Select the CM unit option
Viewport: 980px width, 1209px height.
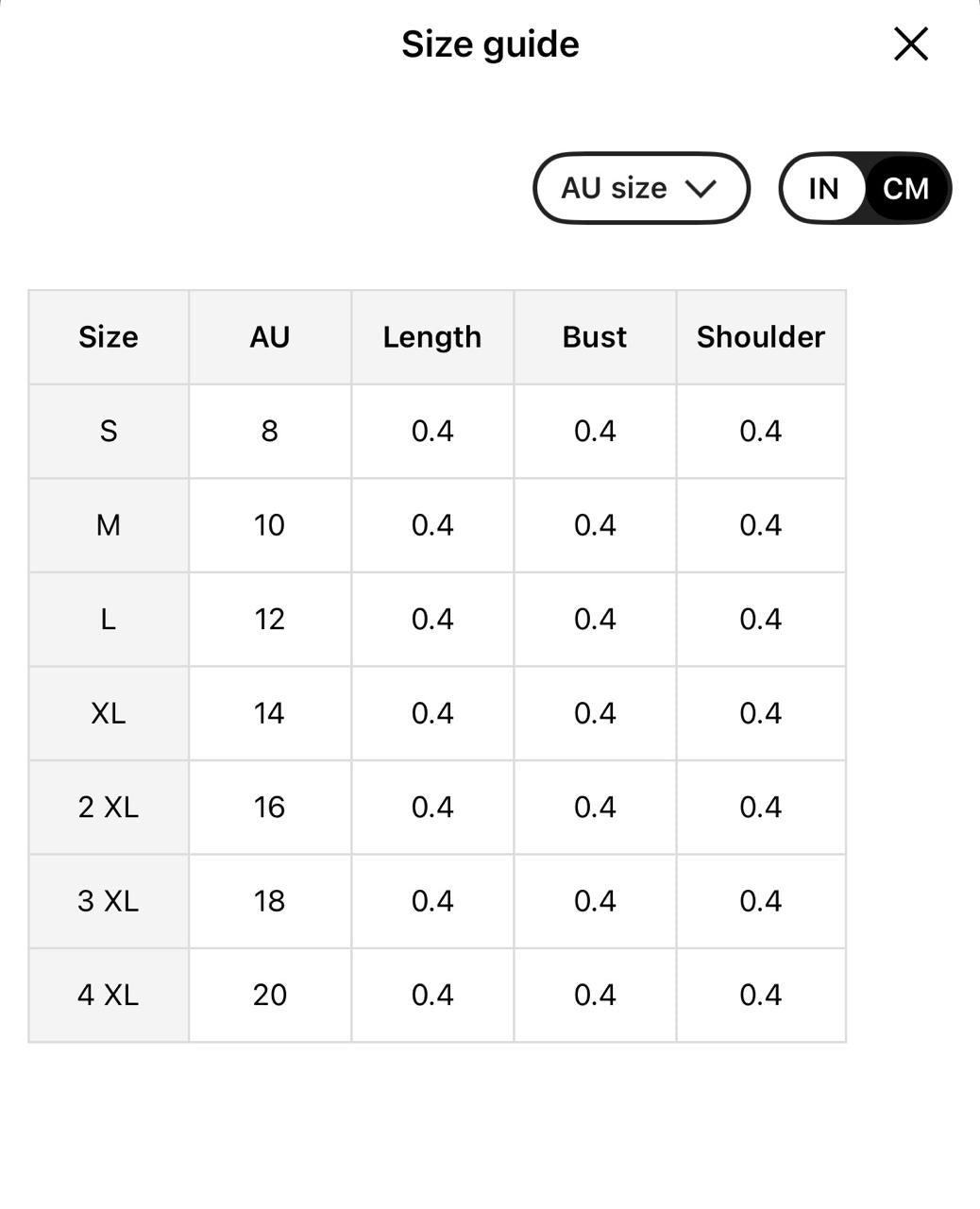(905, 188)
